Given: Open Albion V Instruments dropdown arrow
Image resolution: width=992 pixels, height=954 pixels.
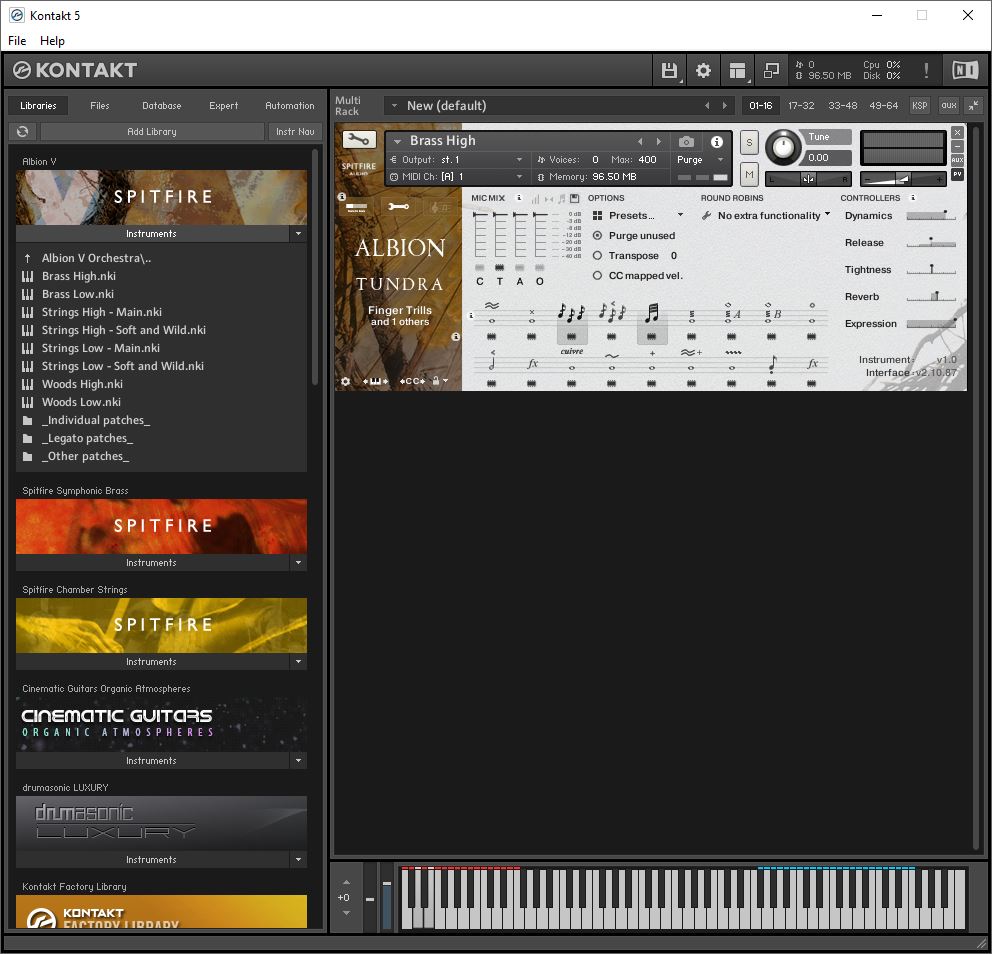Looking at the screenshot, I should [x=299, y=233].
